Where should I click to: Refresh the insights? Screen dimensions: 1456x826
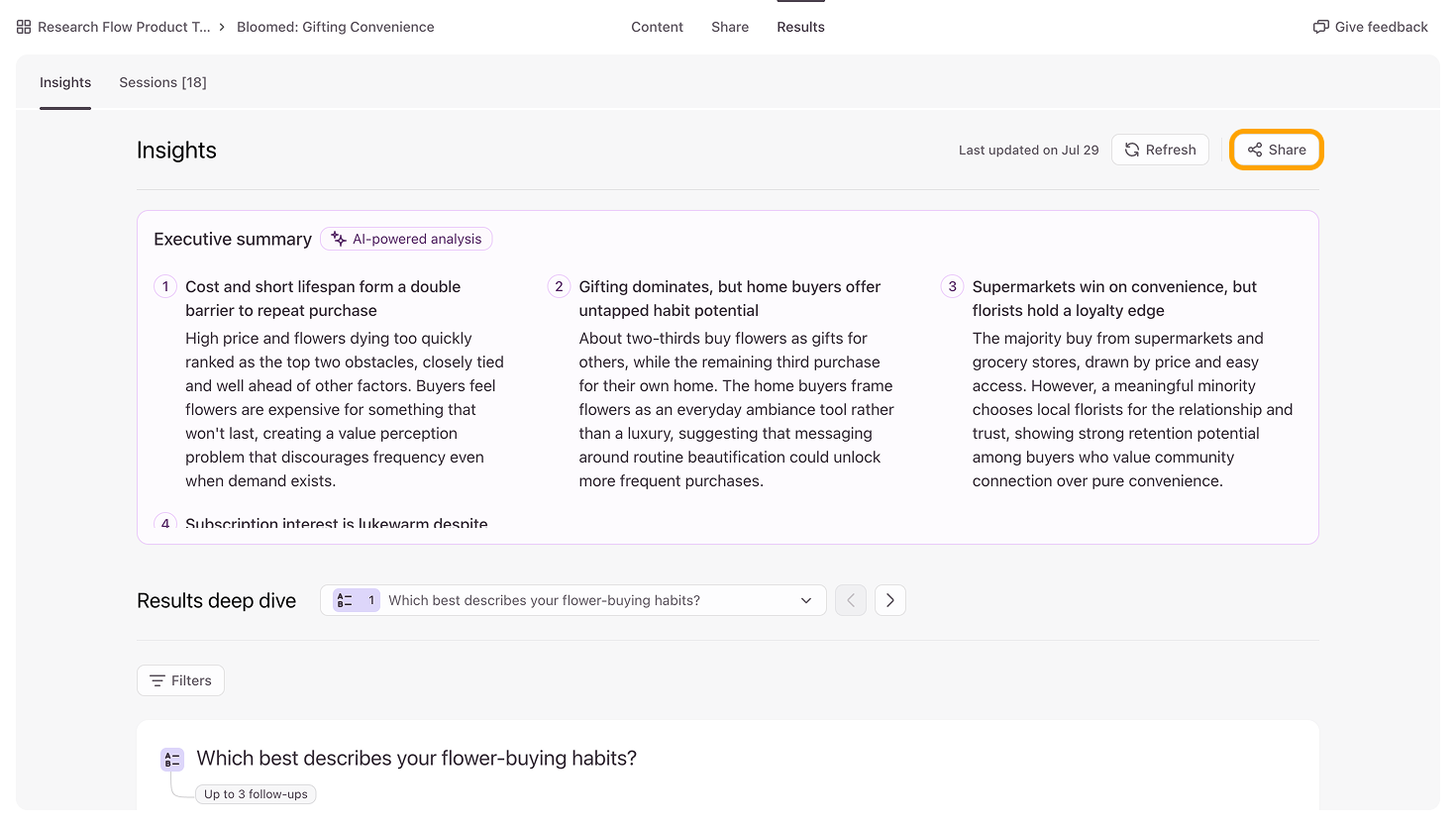pyautogui.click(x=1160, y=150)
